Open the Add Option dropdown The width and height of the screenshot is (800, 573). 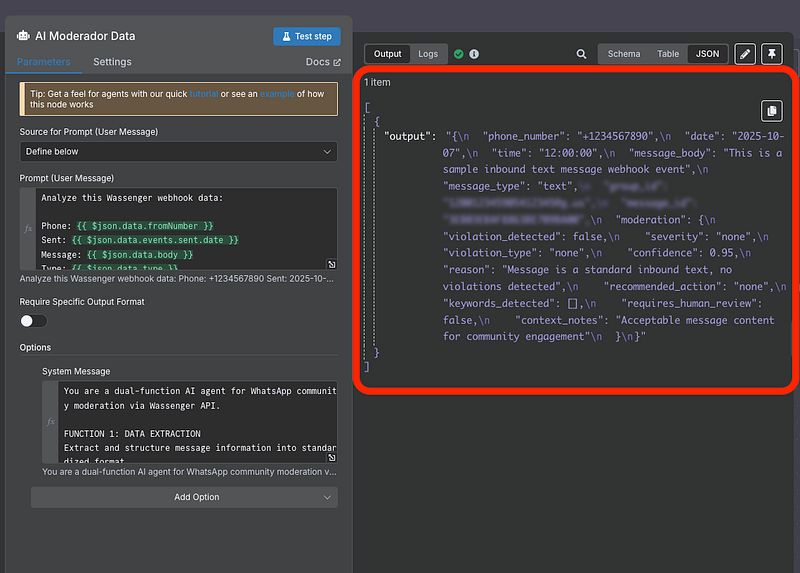[184, 497]
